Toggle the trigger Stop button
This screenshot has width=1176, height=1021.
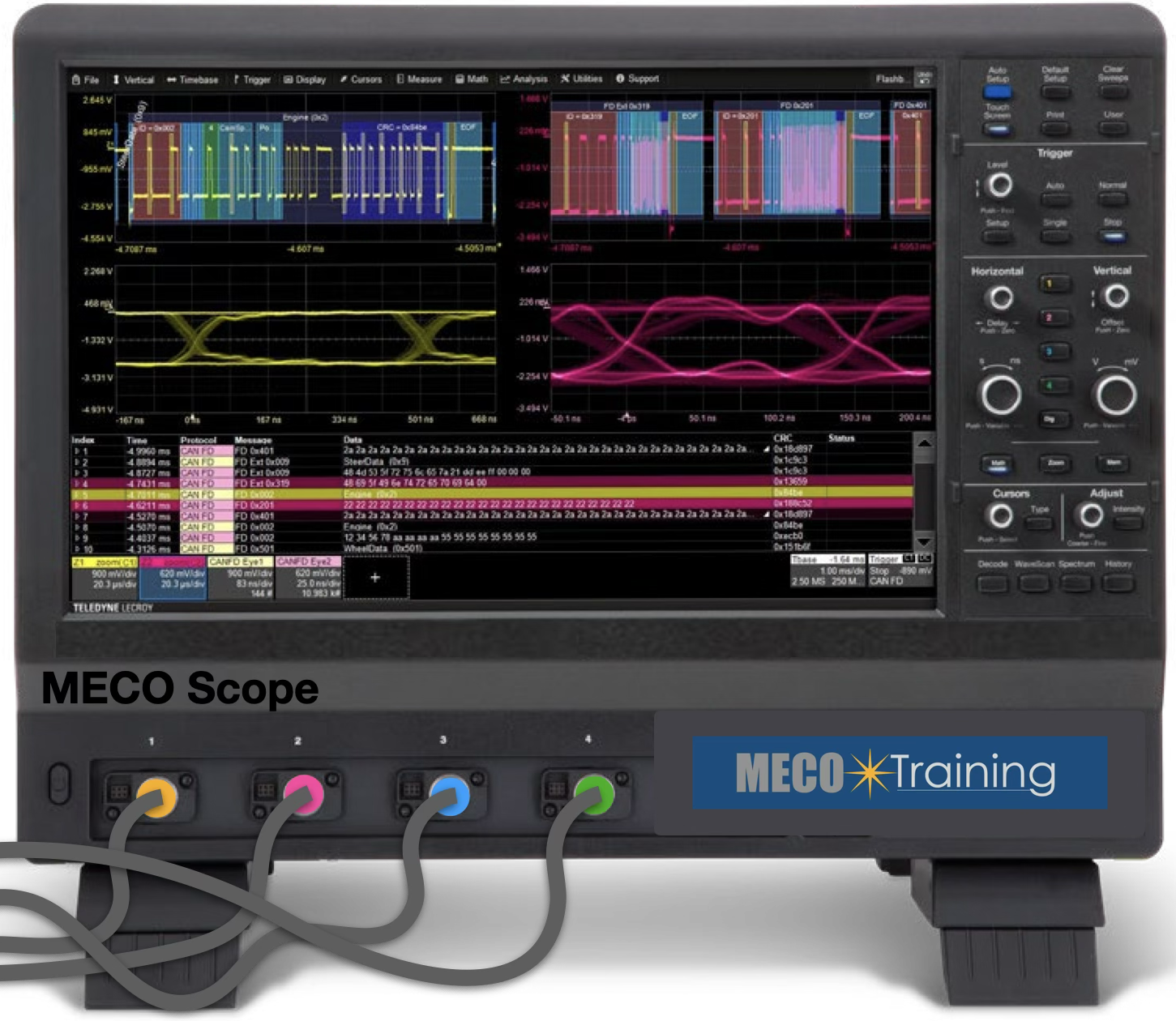pyautogui.click(x=1114, y=236)
